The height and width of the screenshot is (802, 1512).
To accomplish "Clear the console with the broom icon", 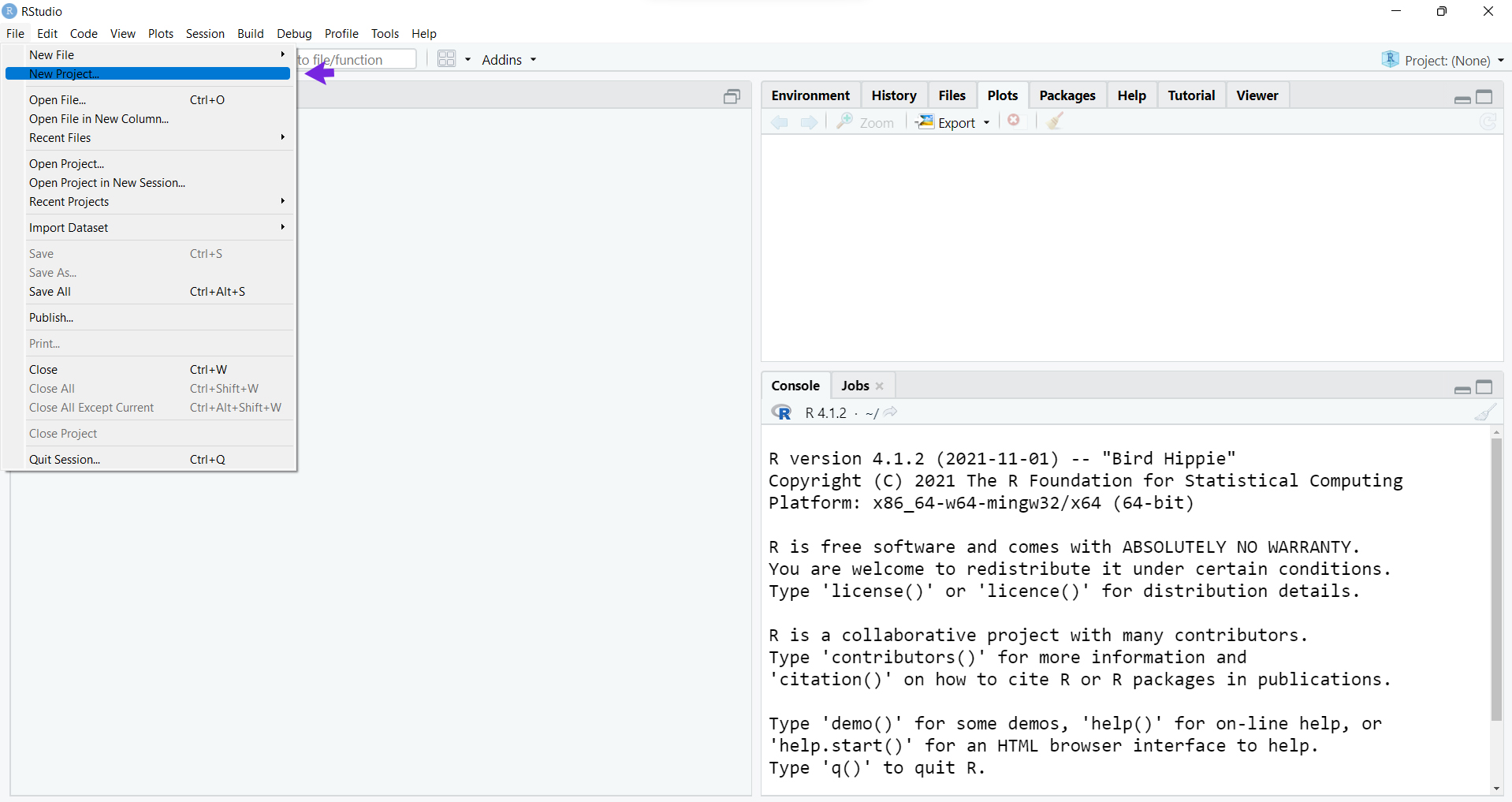I will tap(1485, 412).
